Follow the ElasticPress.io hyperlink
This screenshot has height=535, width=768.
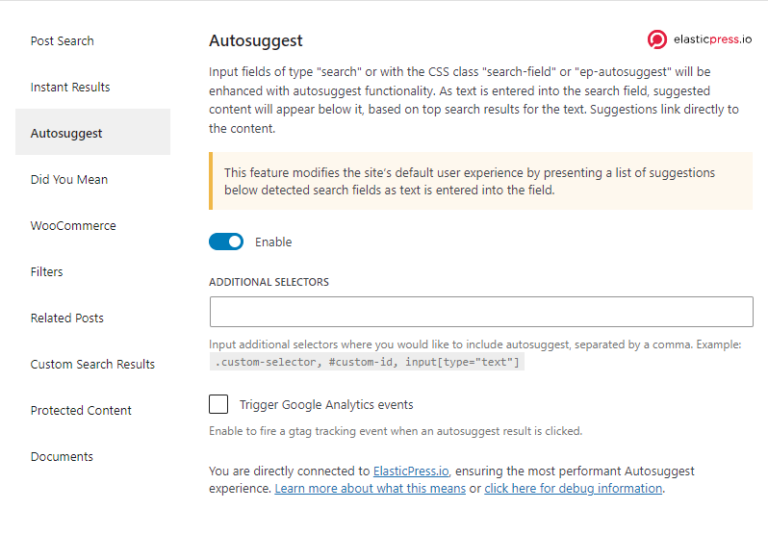click(x=411, y=471)
